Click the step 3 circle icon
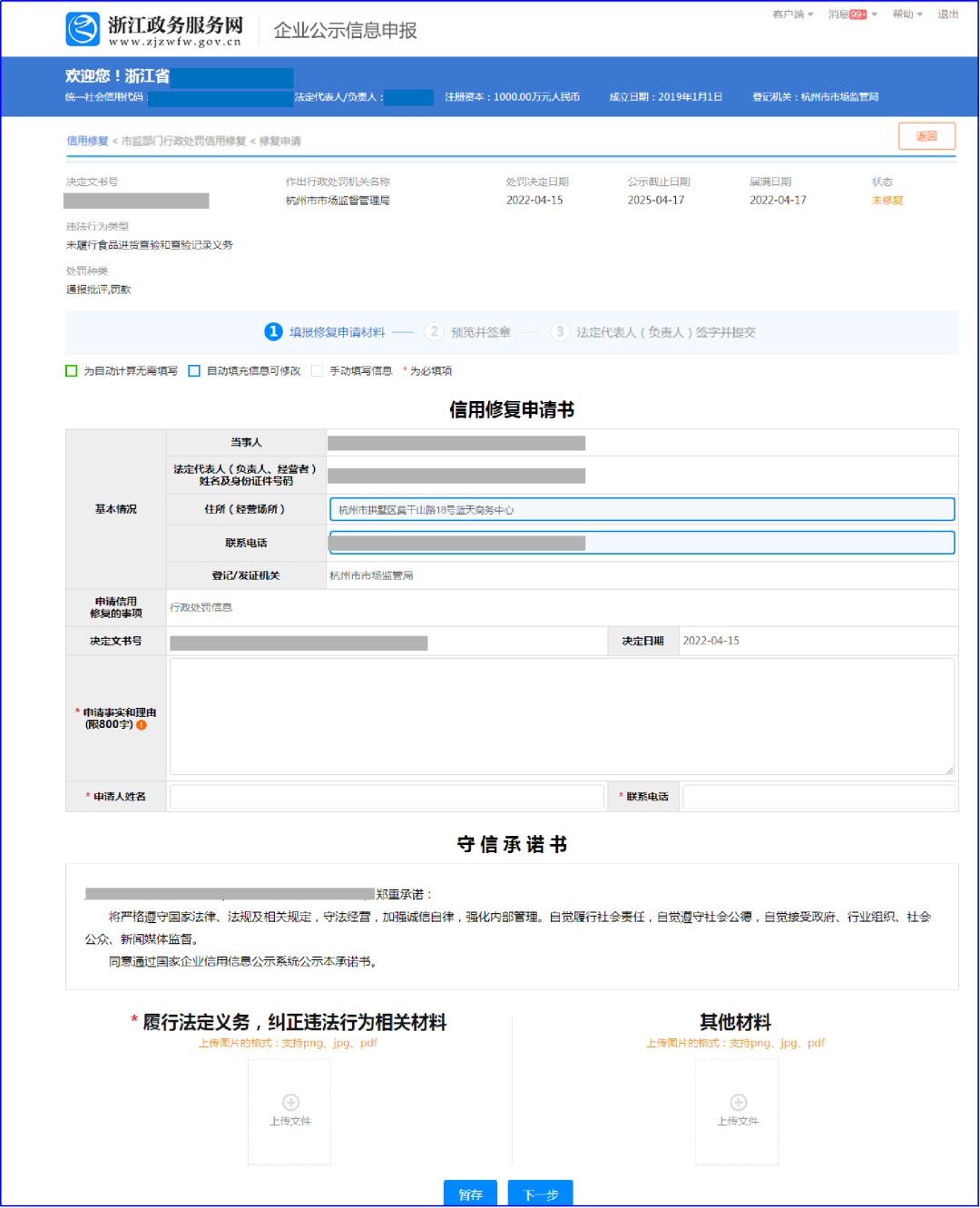Viewport: 980px width, 1208px height. (x=560, y=332)
